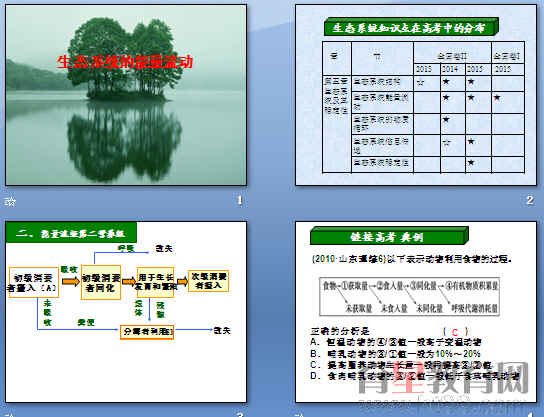Click slide number 1 label
Image resolution: width=544 pixels, height=417 pixels.
click(239, 200)
